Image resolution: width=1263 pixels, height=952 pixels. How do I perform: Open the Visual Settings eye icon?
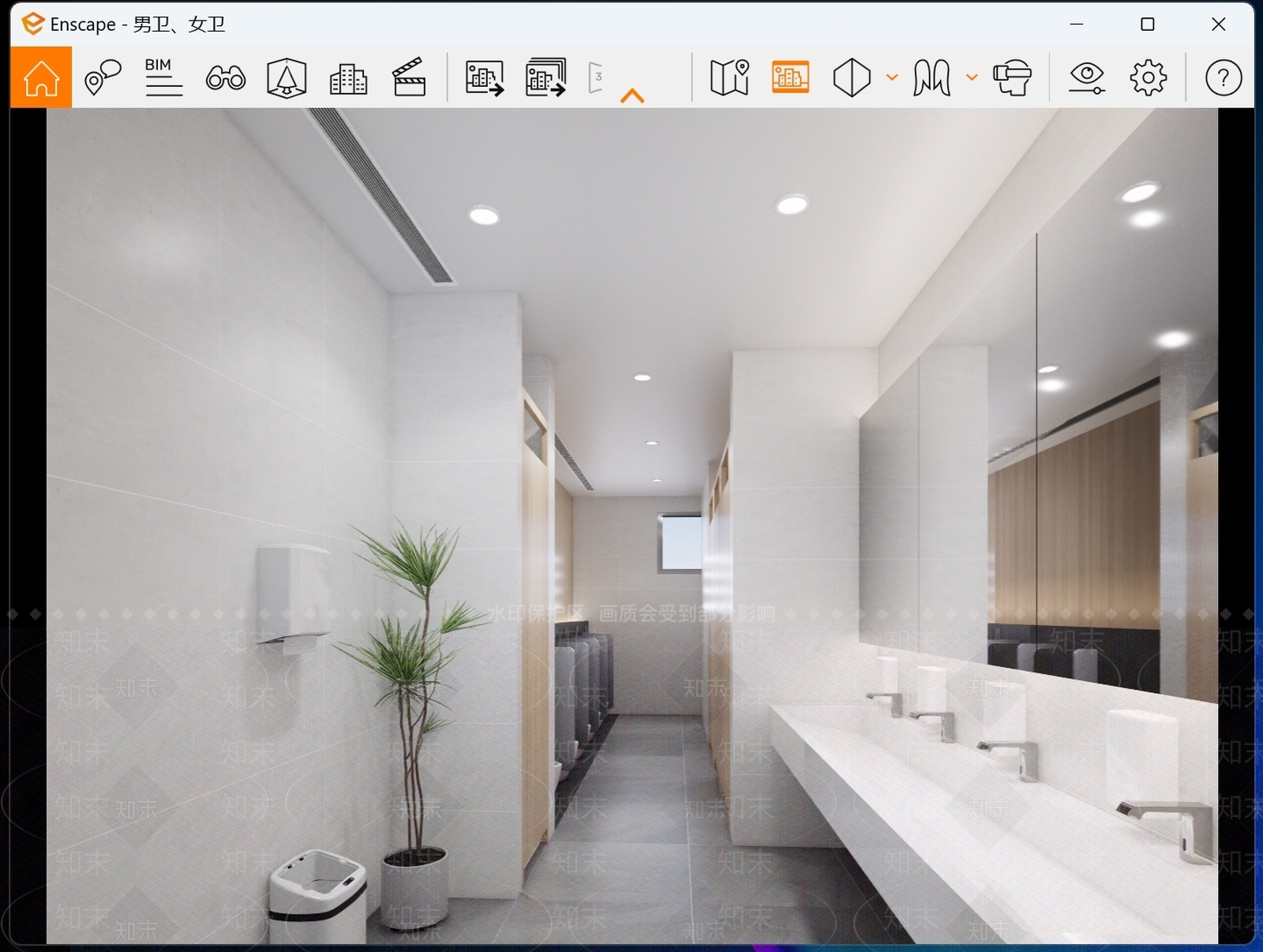click(x=1087, y=78)
